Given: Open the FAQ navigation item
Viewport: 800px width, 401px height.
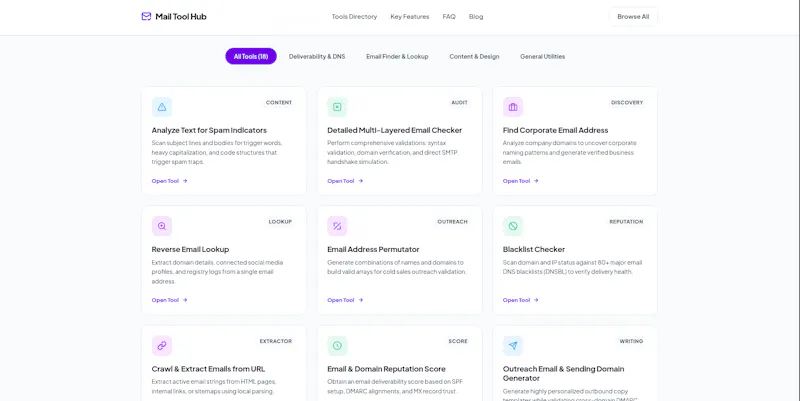Looking at the screenshot, I should [x=449, y=17].
